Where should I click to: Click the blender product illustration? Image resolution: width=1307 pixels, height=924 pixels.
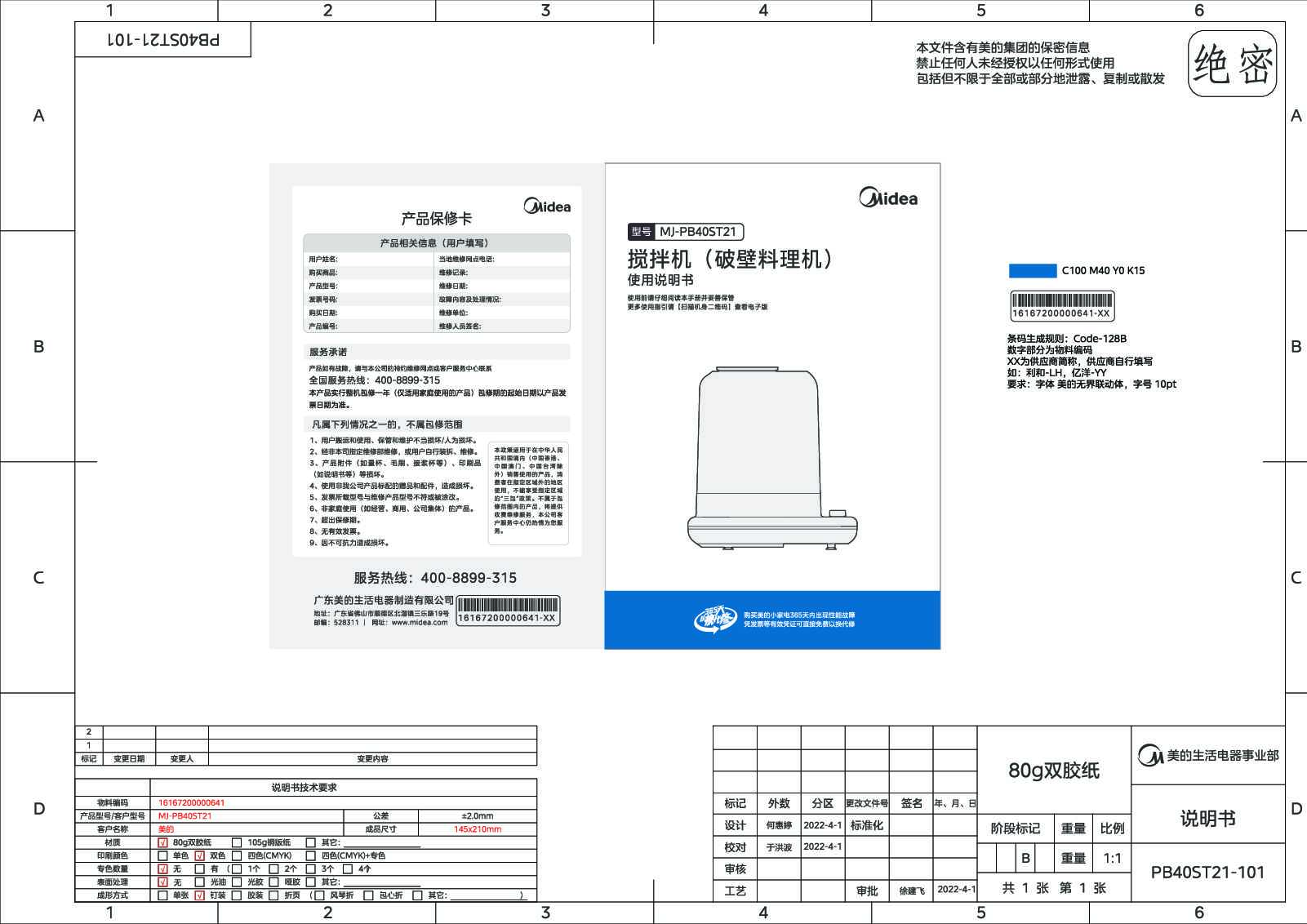[772, 459]
